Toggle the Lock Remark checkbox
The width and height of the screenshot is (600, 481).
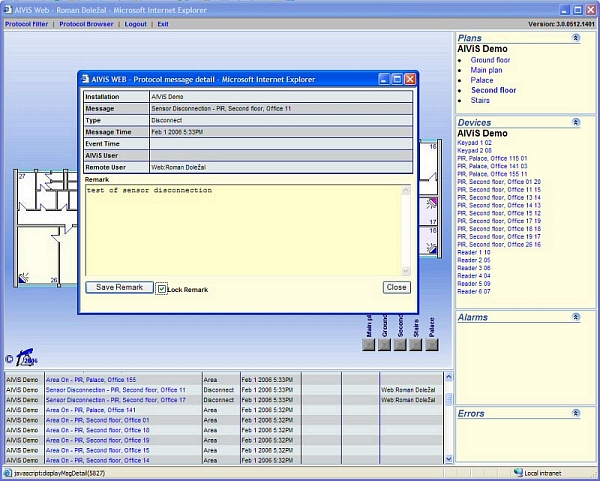(x=162, y=289)
